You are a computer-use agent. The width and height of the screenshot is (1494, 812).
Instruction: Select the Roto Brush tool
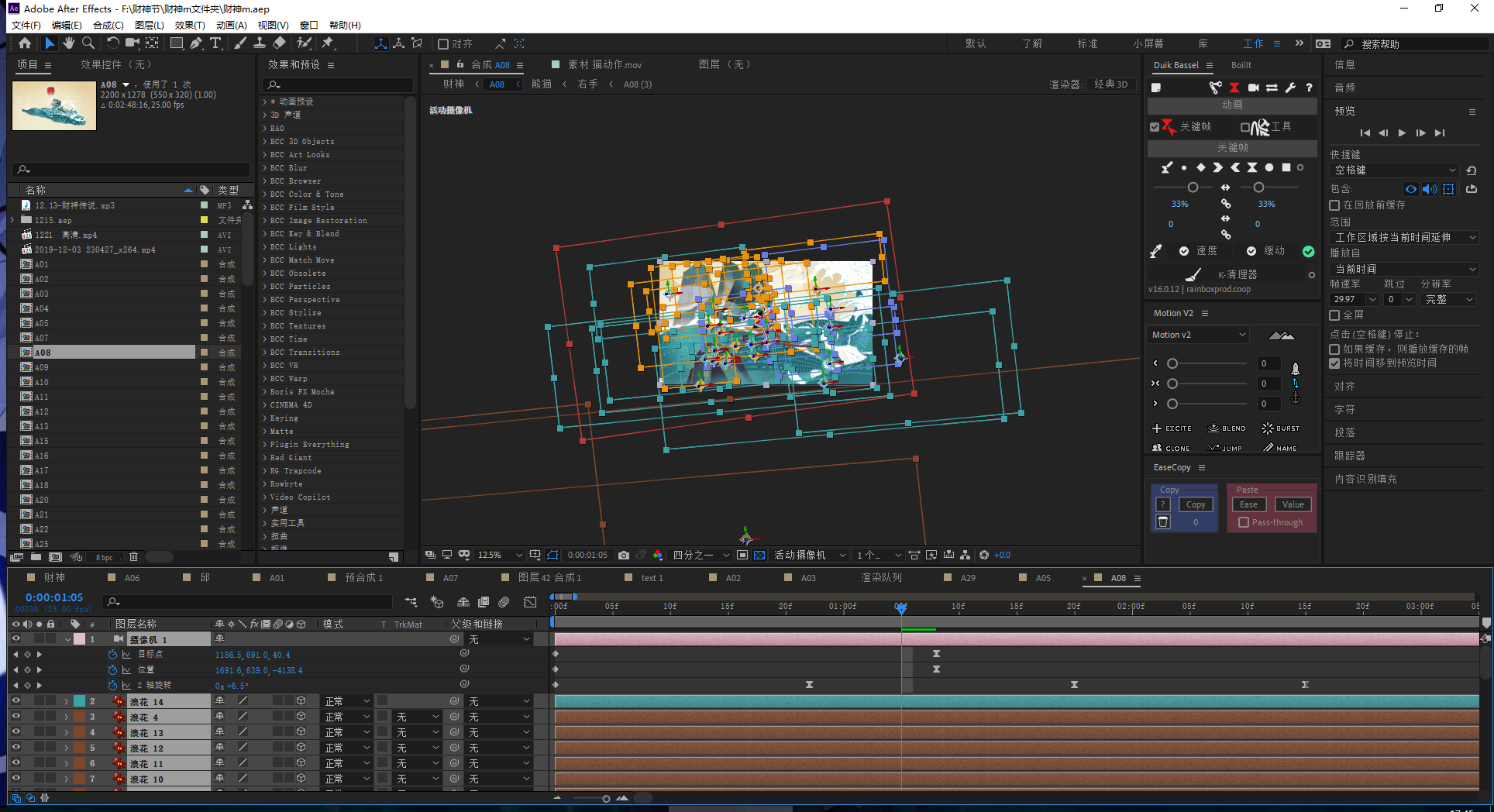pyautogui.click(x=304, y=43)
